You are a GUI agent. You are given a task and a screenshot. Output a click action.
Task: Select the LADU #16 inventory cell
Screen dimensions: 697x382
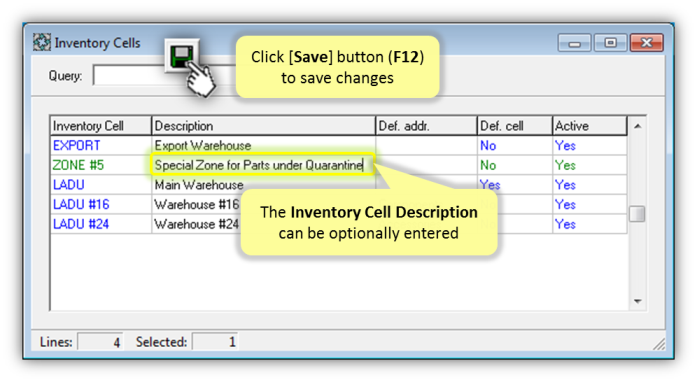(x=101, y=204)
